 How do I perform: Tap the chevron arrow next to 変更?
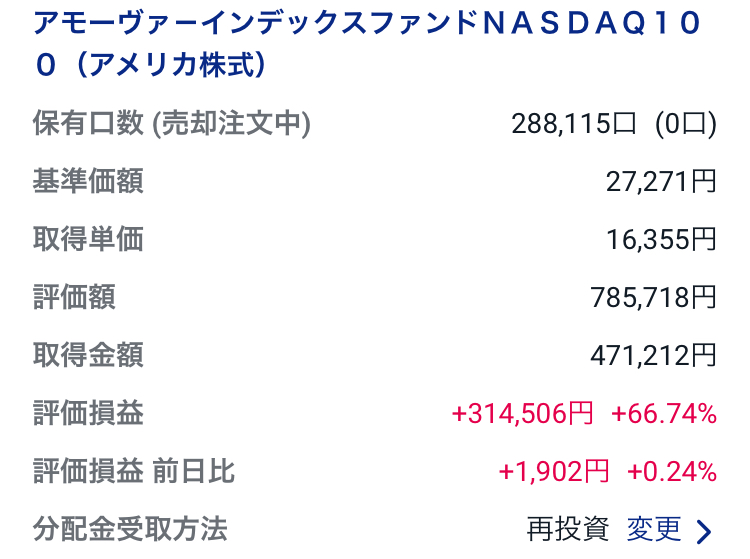704,530
